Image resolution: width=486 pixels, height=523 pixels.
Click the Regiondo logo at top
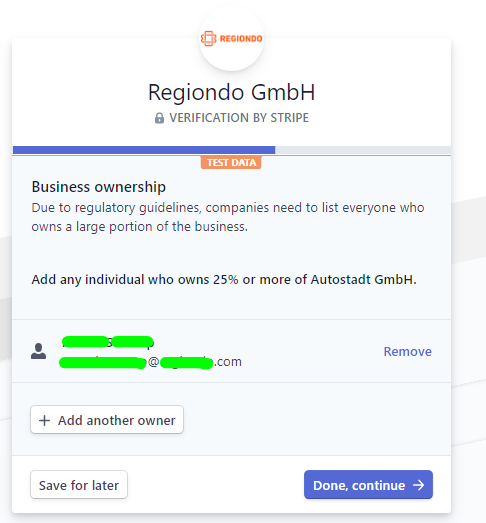point(231,39)
